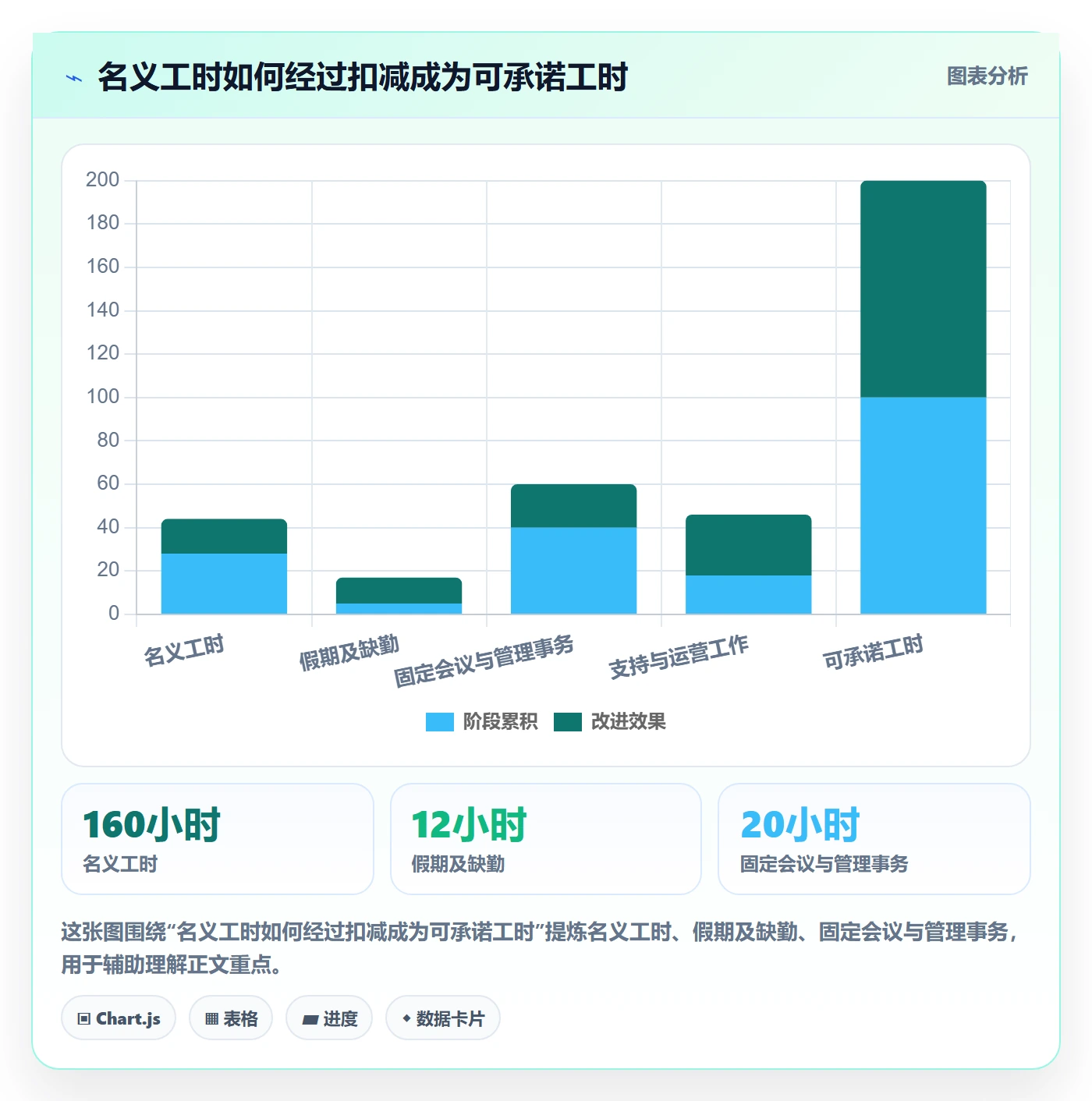The image size is (1092, 1101).
Task: Click the 假期及缺勤 x-axis label
Action: 349,653
